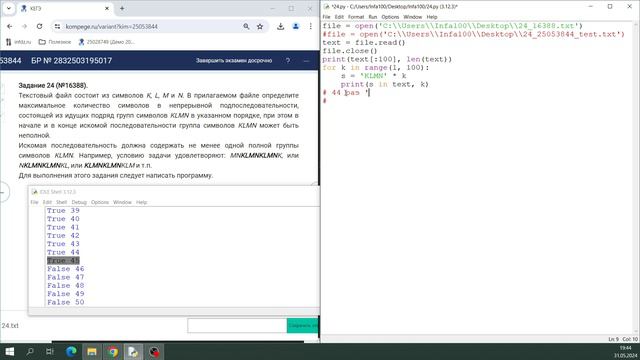
Task: Click 'False 46' output line in shell
Action: (66, 269)
